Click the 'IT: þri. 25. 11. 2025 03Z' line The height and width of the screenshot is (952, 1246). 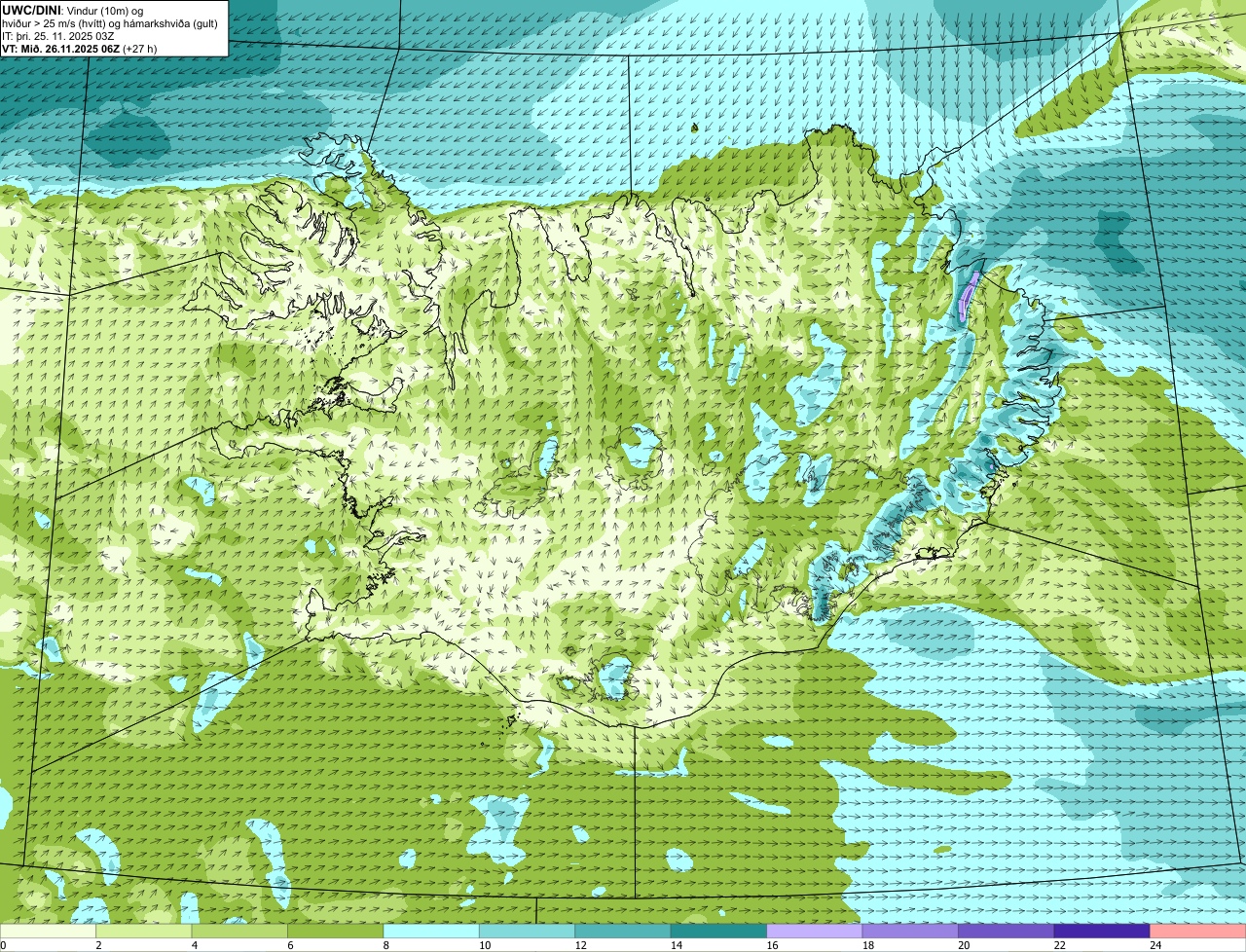(58, 35)
